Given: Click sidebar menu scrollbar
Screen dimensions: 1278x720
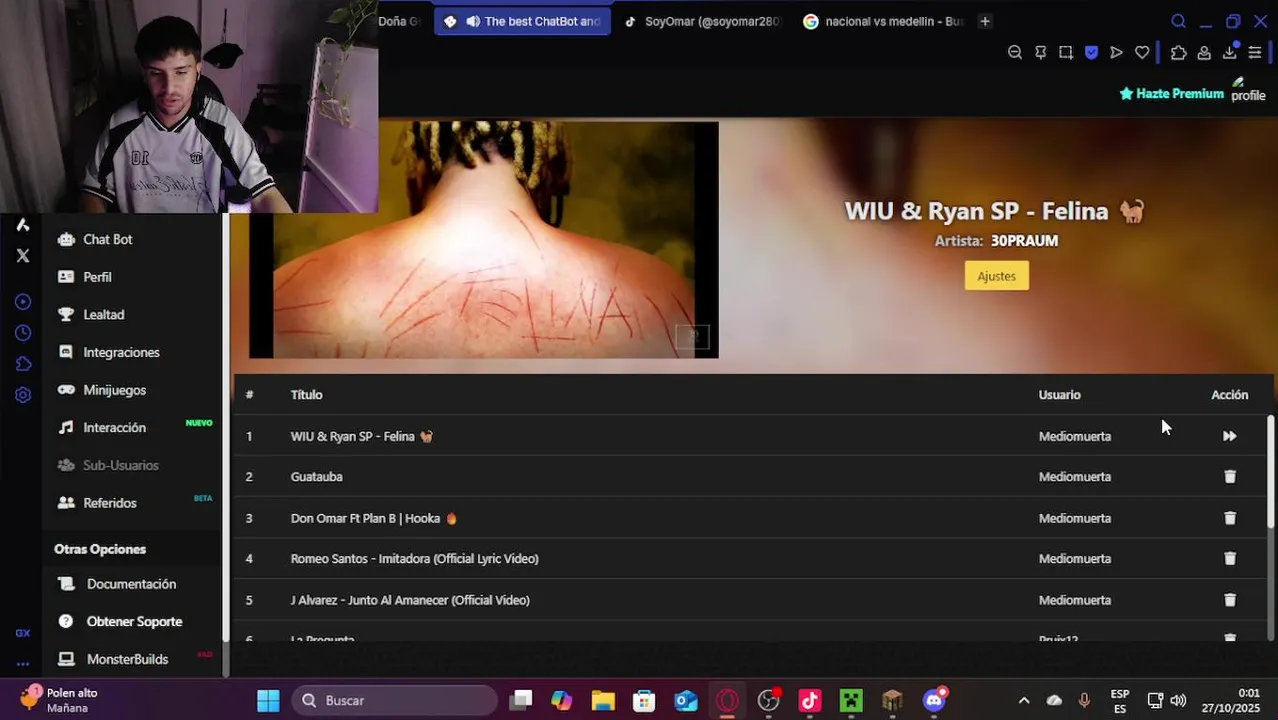Looking at the screenshot, I should tap(225, 428).
